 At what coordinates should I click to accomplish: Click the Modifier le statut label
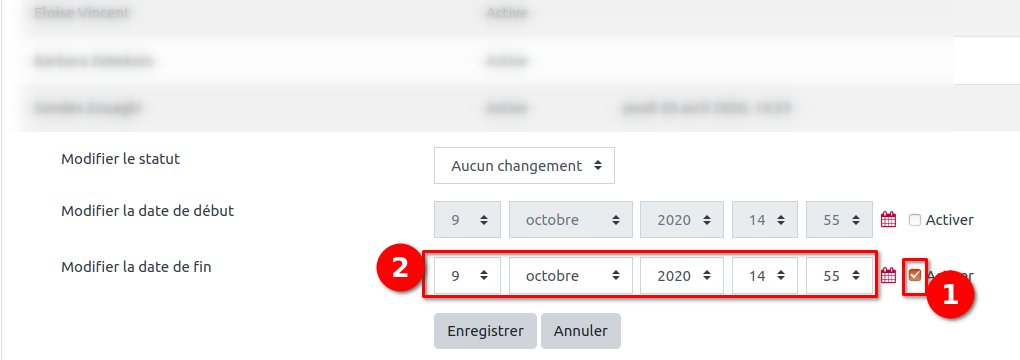[x=120, y=159]
